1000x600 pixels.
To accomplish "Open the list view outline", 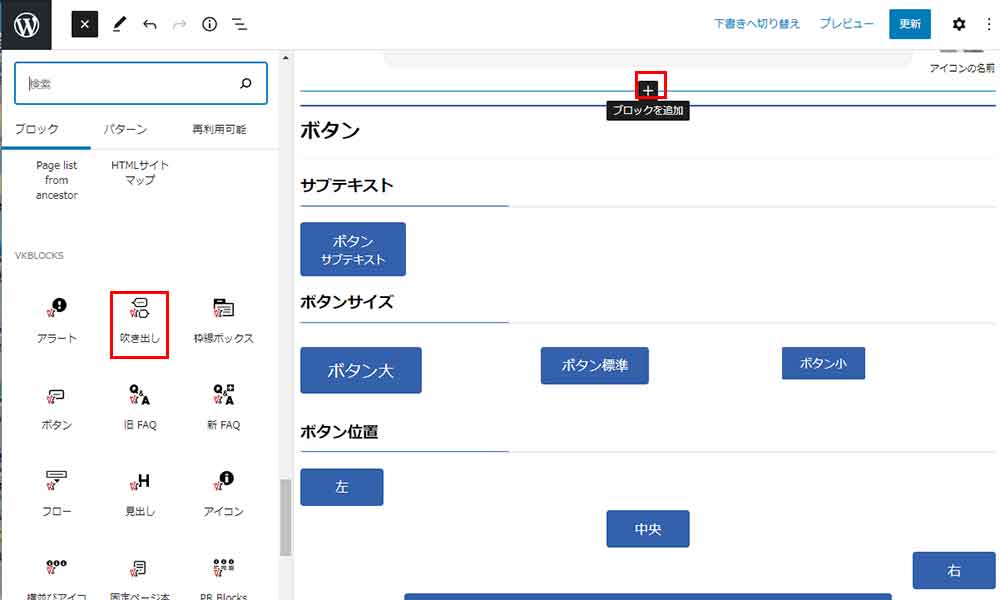I will [240, 24].
